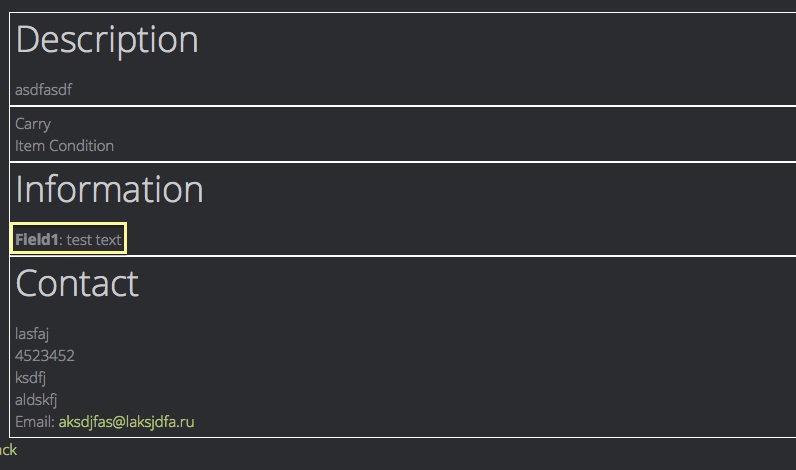796x470 pixels.
Task: Click the Item Condition label
Action: point(64,146)
